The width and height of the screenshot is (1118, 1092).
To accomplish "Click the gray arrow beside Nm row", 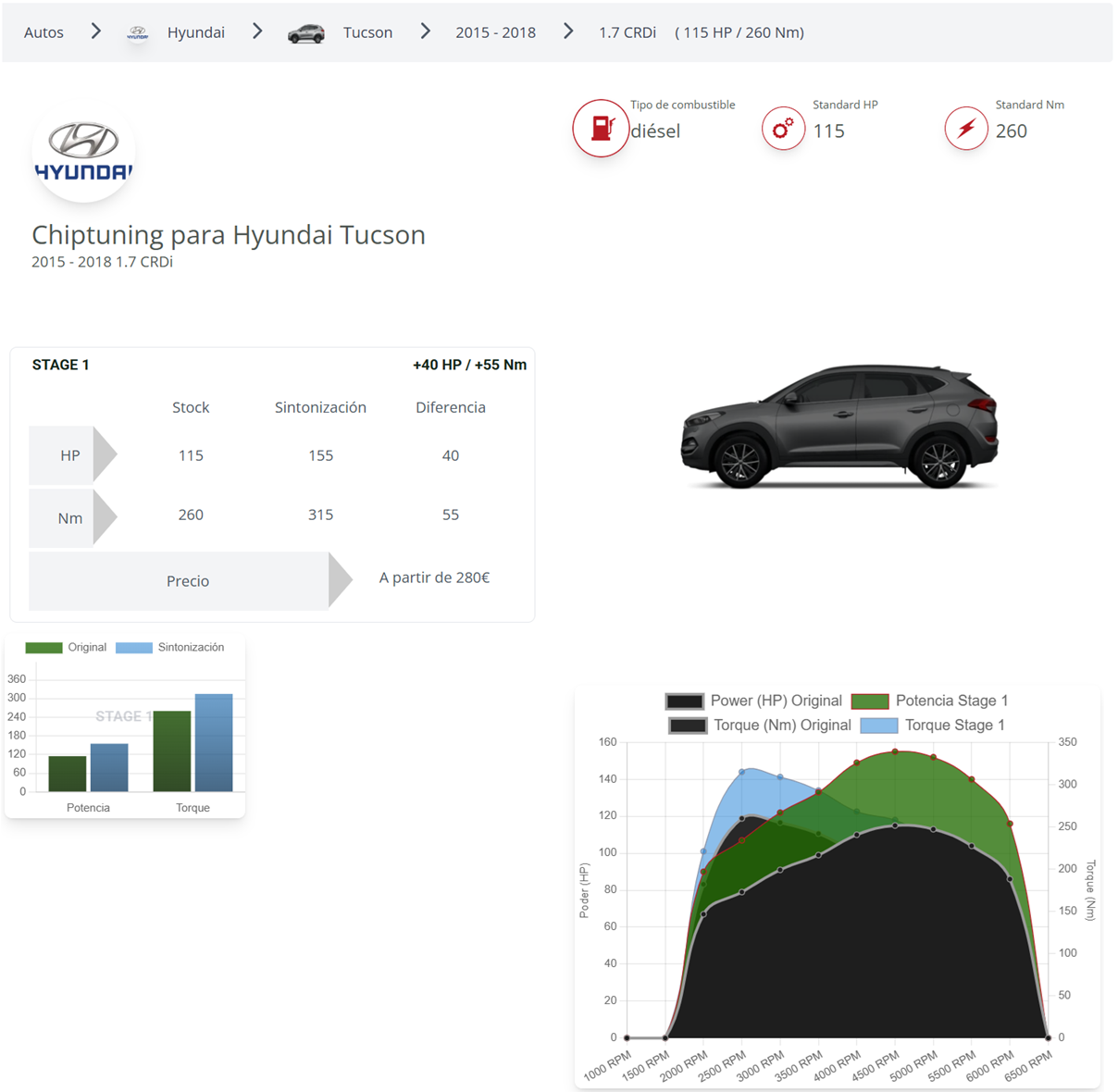I will coord(105,518).
